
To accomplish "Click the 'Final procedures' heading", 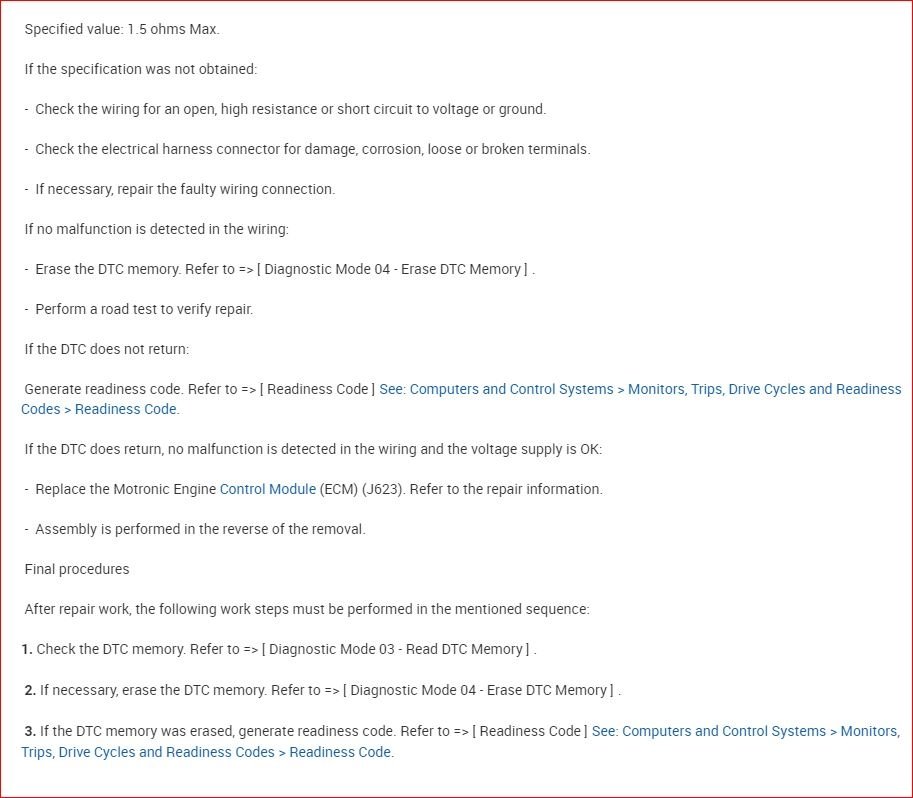I will [x=77, y=569].
